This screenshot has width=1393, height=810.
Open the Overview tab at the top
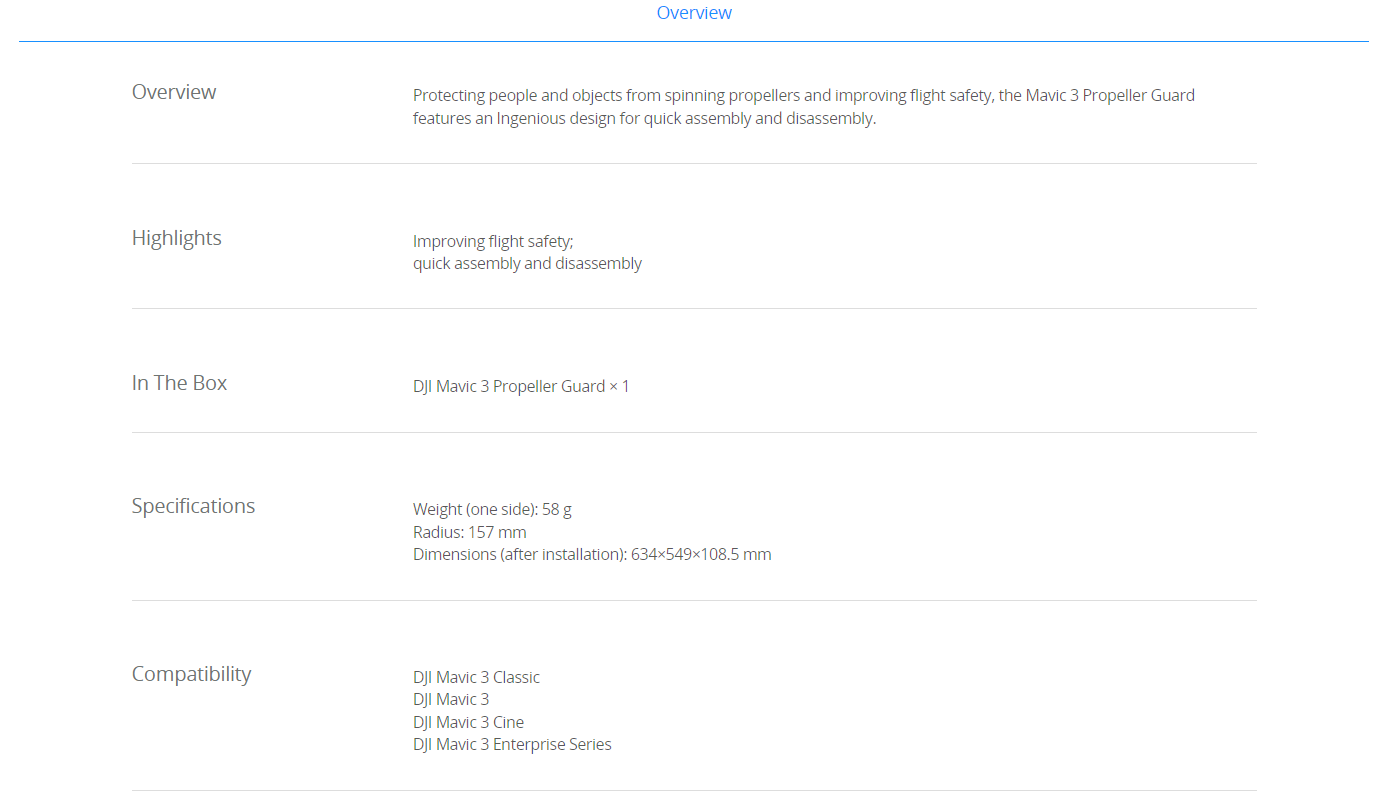[x=694, y=13]
